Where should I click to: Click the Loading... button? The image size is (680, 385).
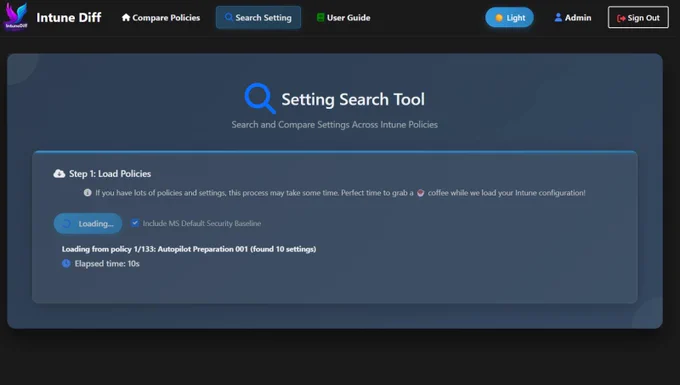click(88, 224)
